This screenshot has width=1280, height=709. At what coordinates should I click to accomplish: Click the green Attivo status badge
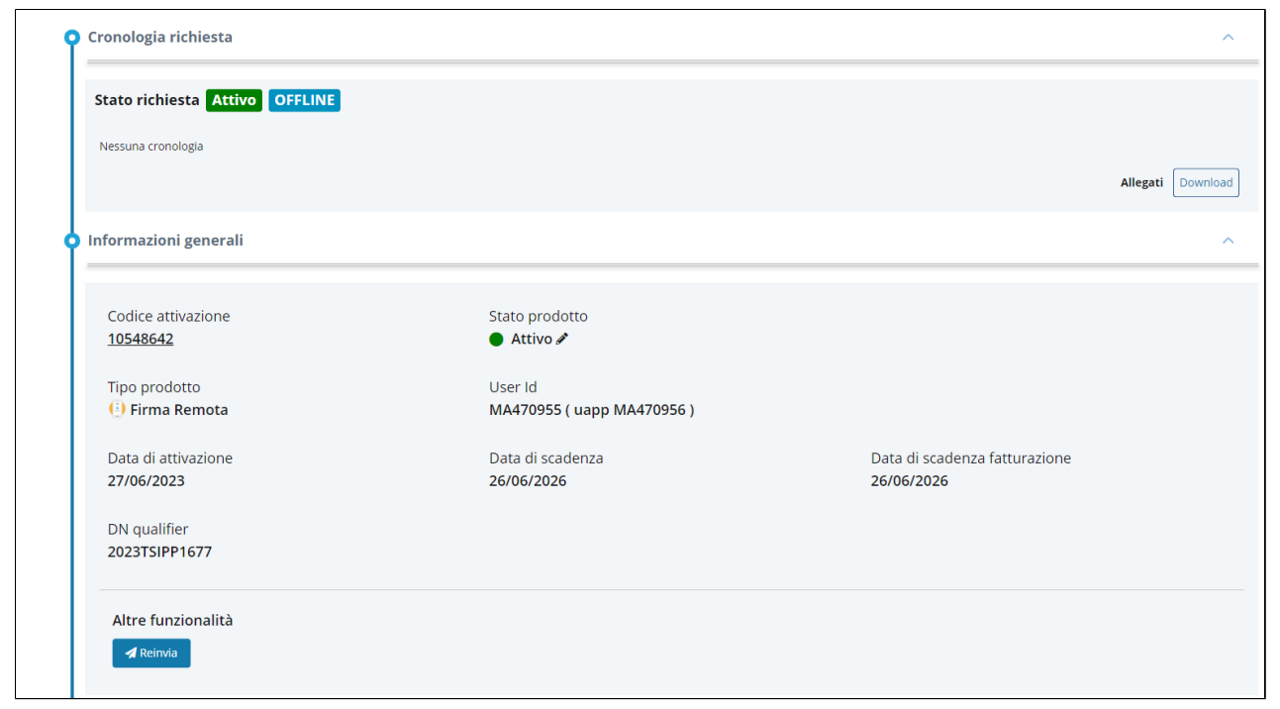(234, 100)
